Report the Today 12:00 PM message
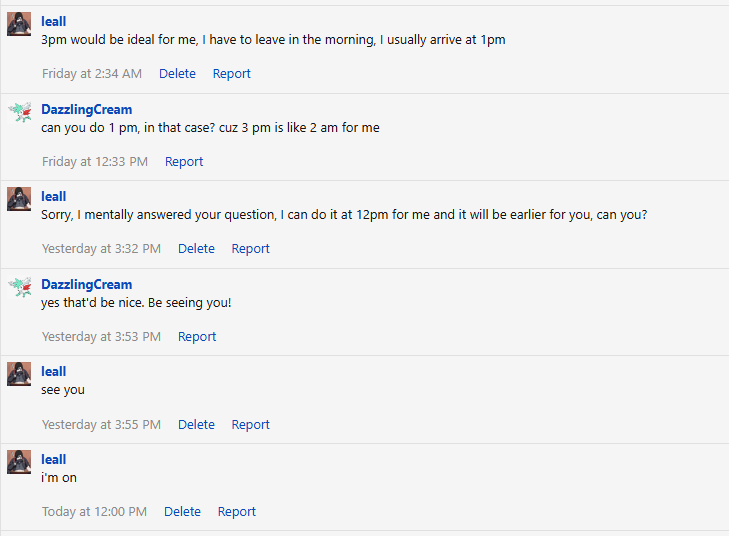Image resolution: width=729 pixels, height=536 pixels. pos(237,512)
